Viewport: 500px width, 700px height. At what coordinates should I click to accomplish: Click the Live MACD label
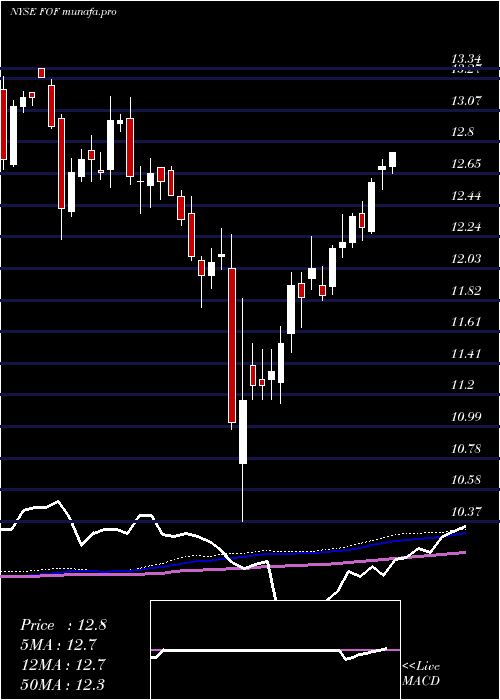click(x=421, y=674)
